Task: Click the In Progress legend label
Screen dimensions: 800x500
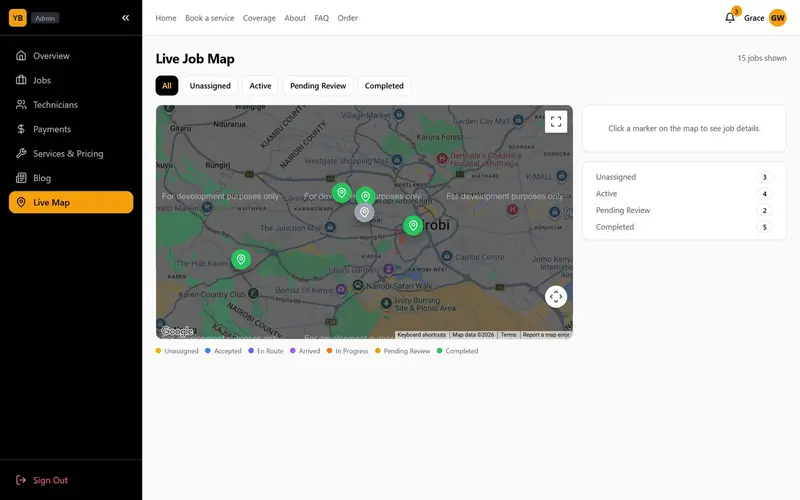Action: (352, 351)
